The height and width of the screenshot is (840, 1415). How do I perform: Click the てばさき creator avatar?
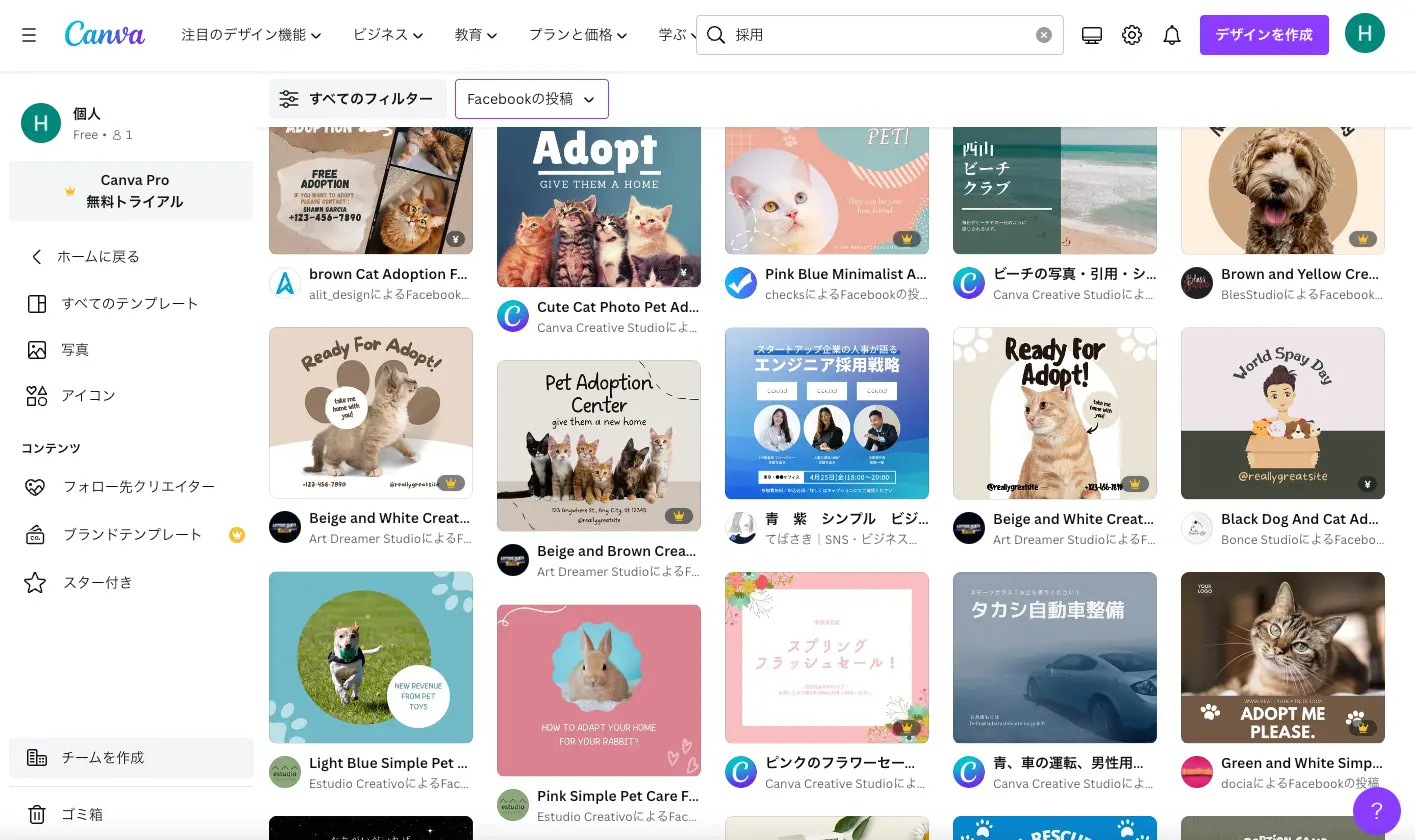(x=741, y=528)
